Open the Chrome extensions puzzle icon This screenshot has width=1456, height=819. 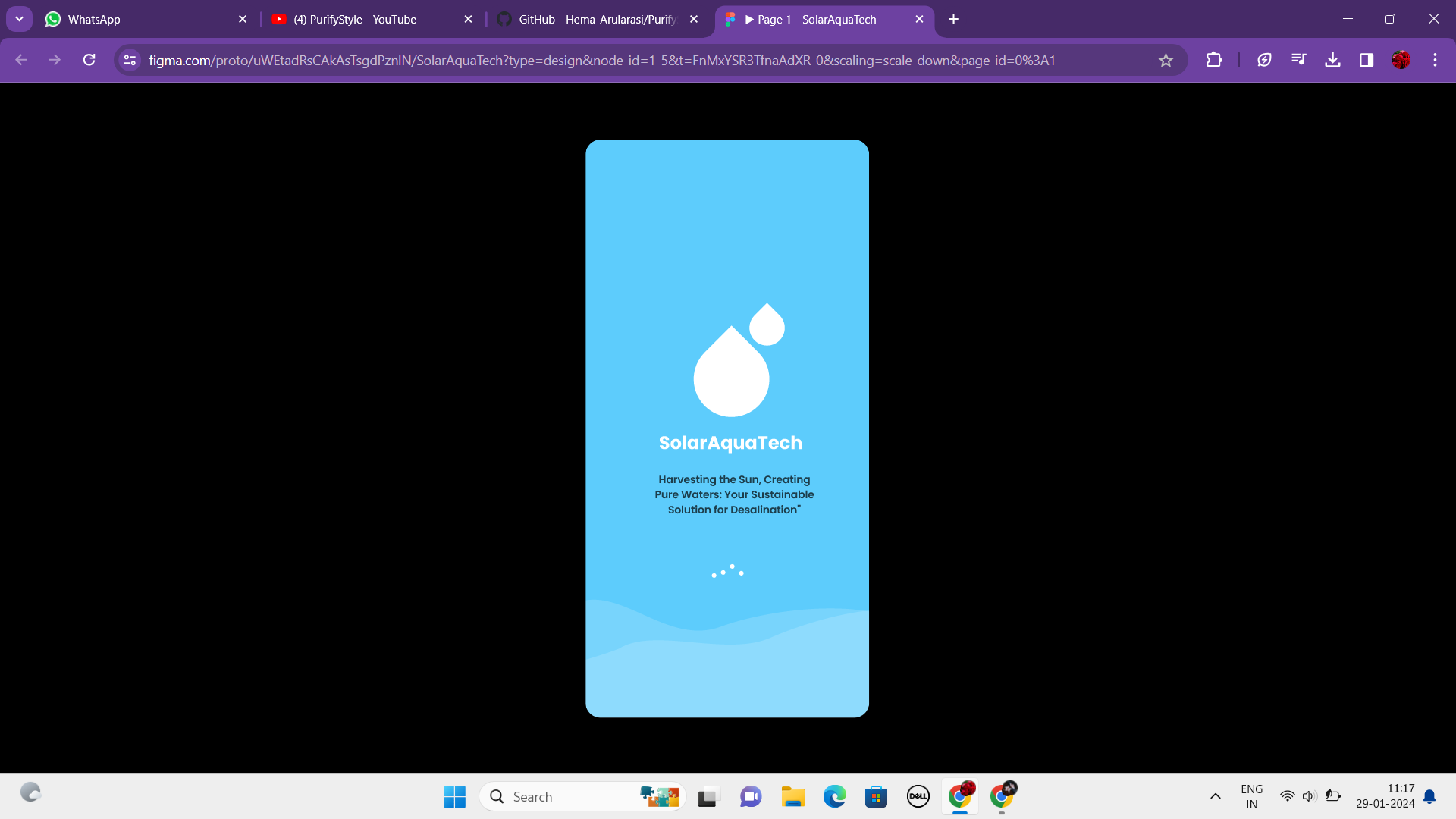(x=1214, y=60)
